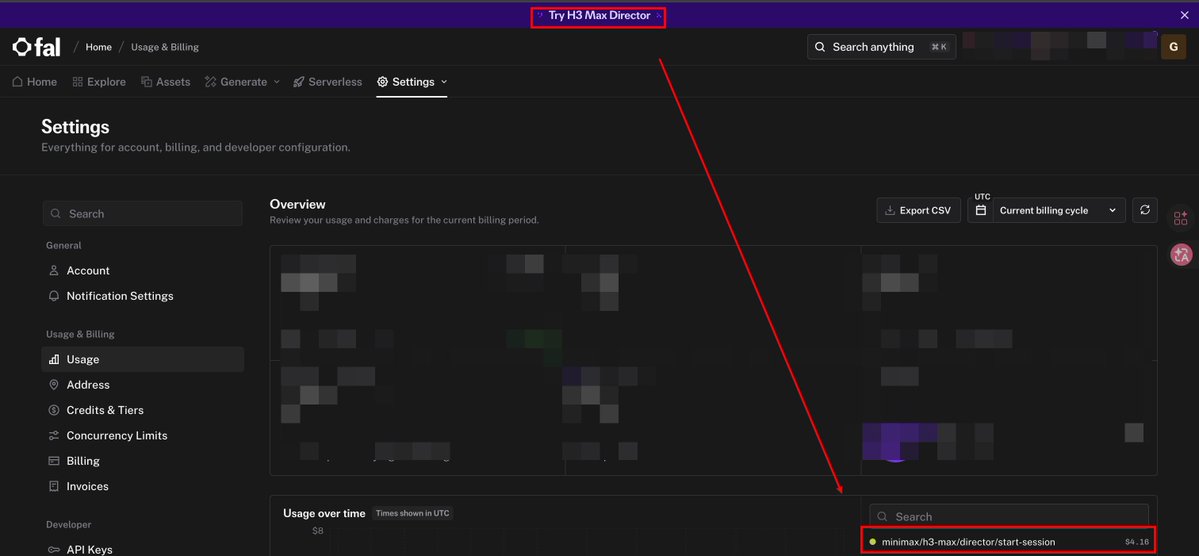
Task: Click the Usage bar-chart icon
Action: pos(54,359)
